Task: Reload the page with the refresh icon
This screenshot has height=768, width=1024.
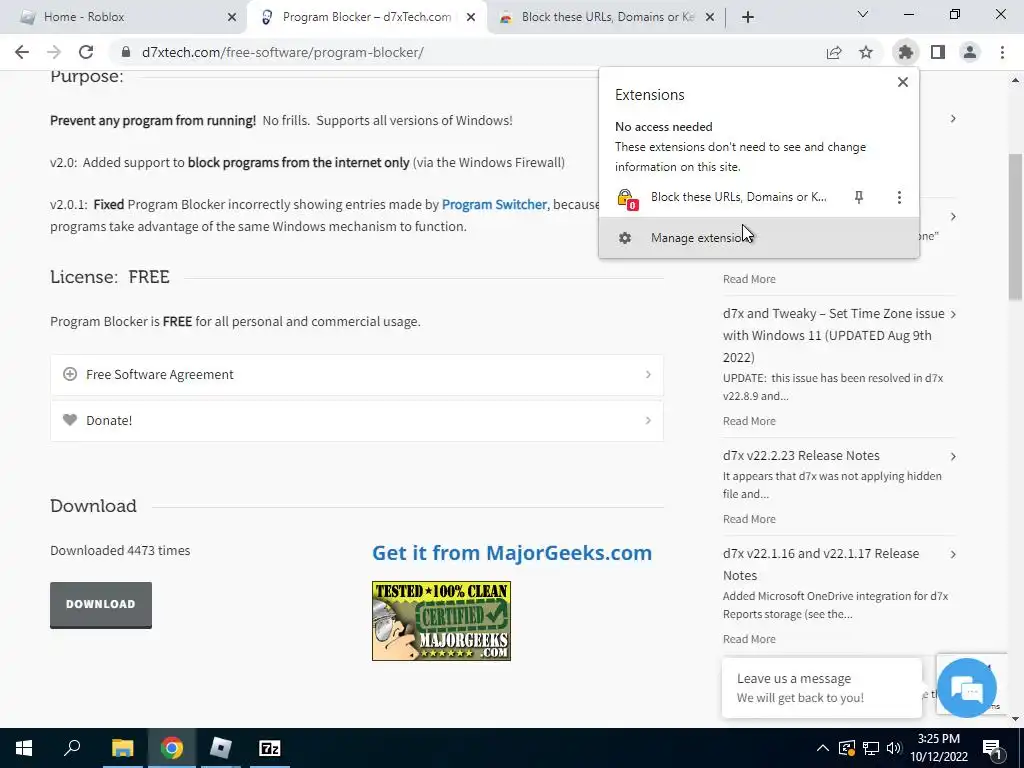Action: click(x=86, y=52)
